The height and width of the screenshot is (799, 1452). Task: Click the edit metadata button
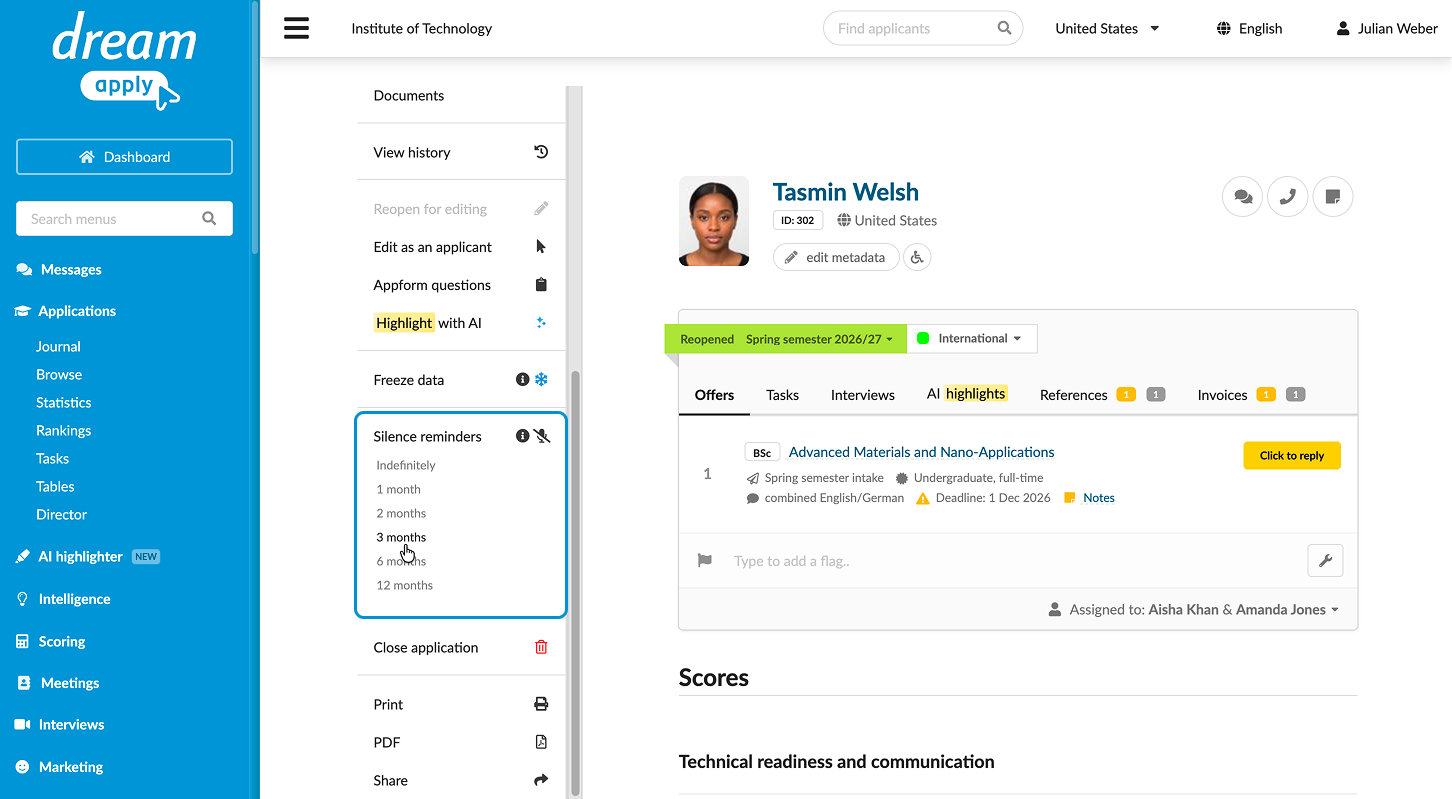click(836, 257)
